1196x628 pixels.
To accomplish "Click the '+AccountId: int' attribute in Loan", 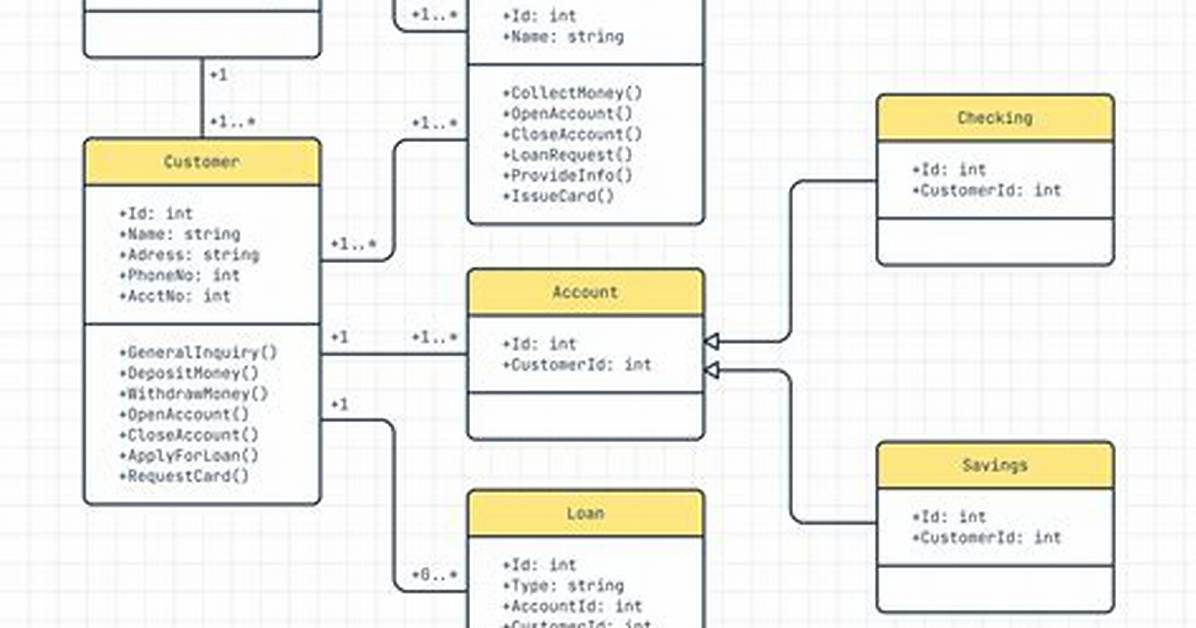I will pyautogui.click(x=573, y=607).
